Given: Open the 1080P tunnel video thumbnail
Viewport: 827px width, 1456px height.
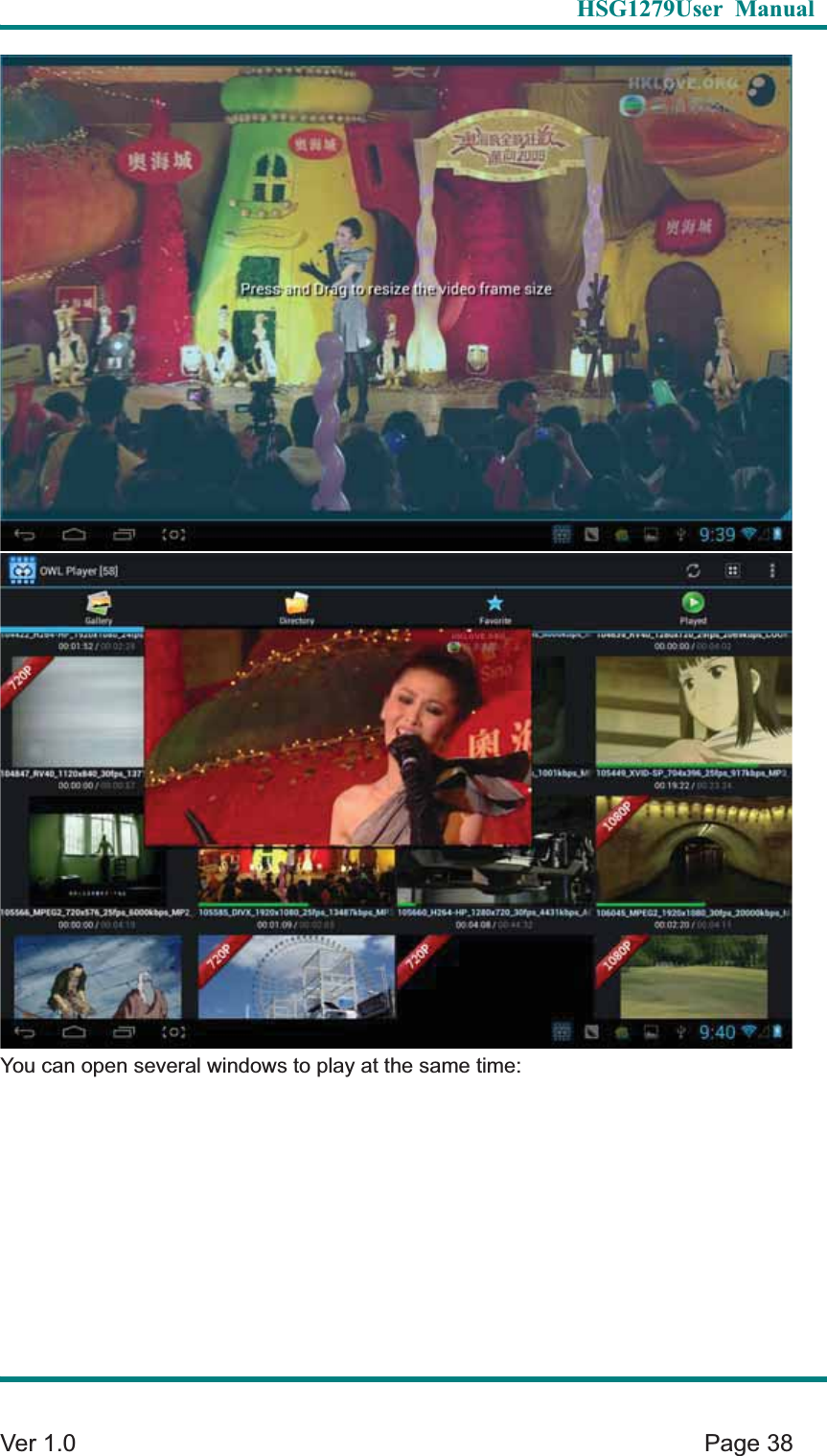Looking at the screenshot, I should click(x=693, y=849).
